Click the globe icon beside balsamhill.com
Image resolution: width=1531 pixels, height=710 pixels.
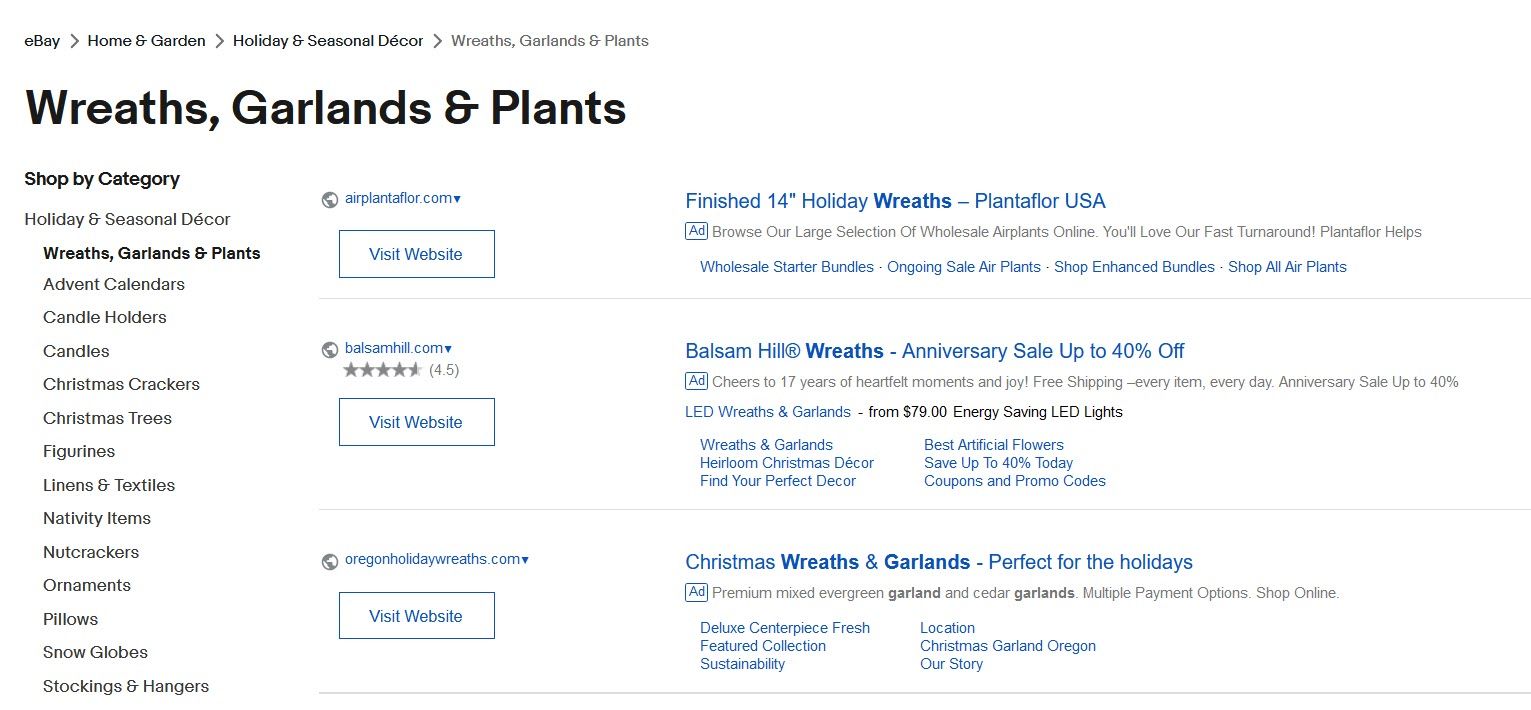point(330,350)
